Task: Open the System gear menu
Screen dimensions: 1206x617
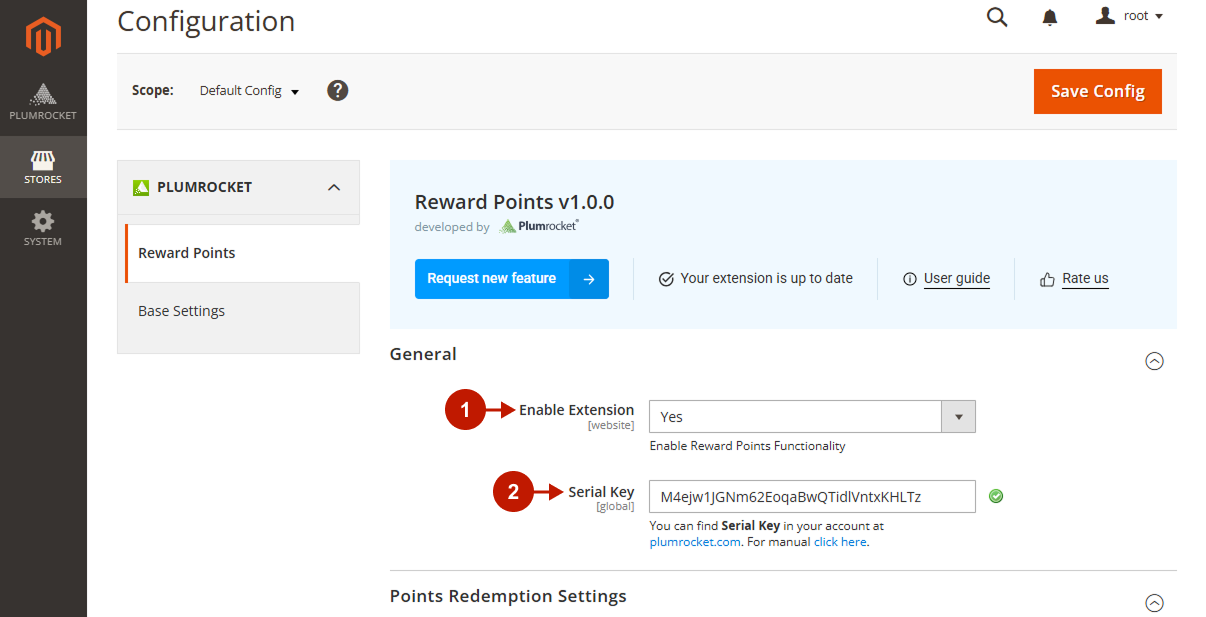Action: (x=43, y=228)
